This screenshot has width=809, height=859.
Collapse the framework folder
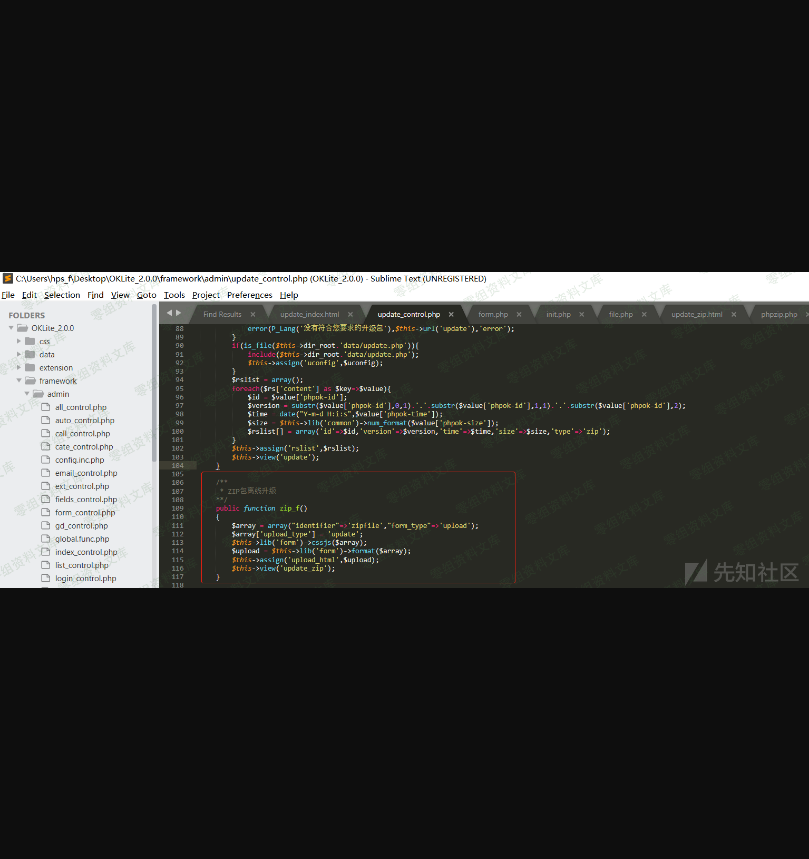tap(18, 381)
